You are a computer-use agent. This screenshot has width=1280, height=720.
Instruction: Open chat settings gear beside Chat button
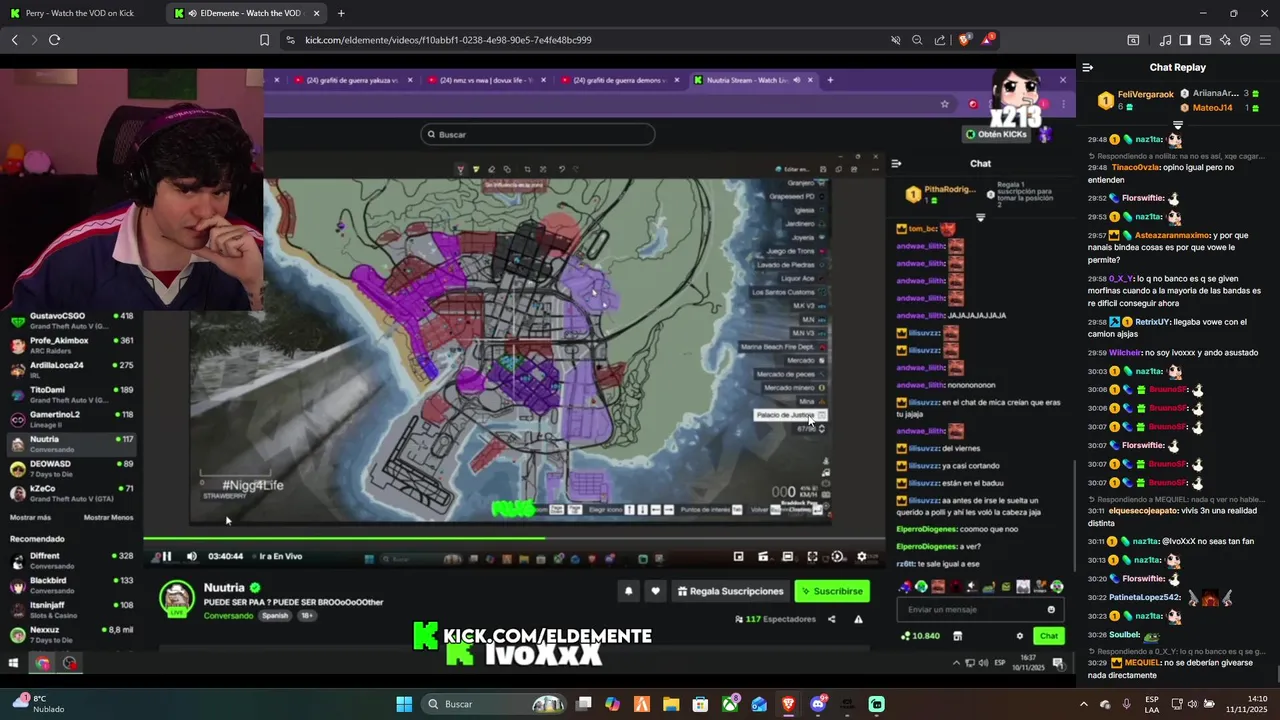point(1020,636)
